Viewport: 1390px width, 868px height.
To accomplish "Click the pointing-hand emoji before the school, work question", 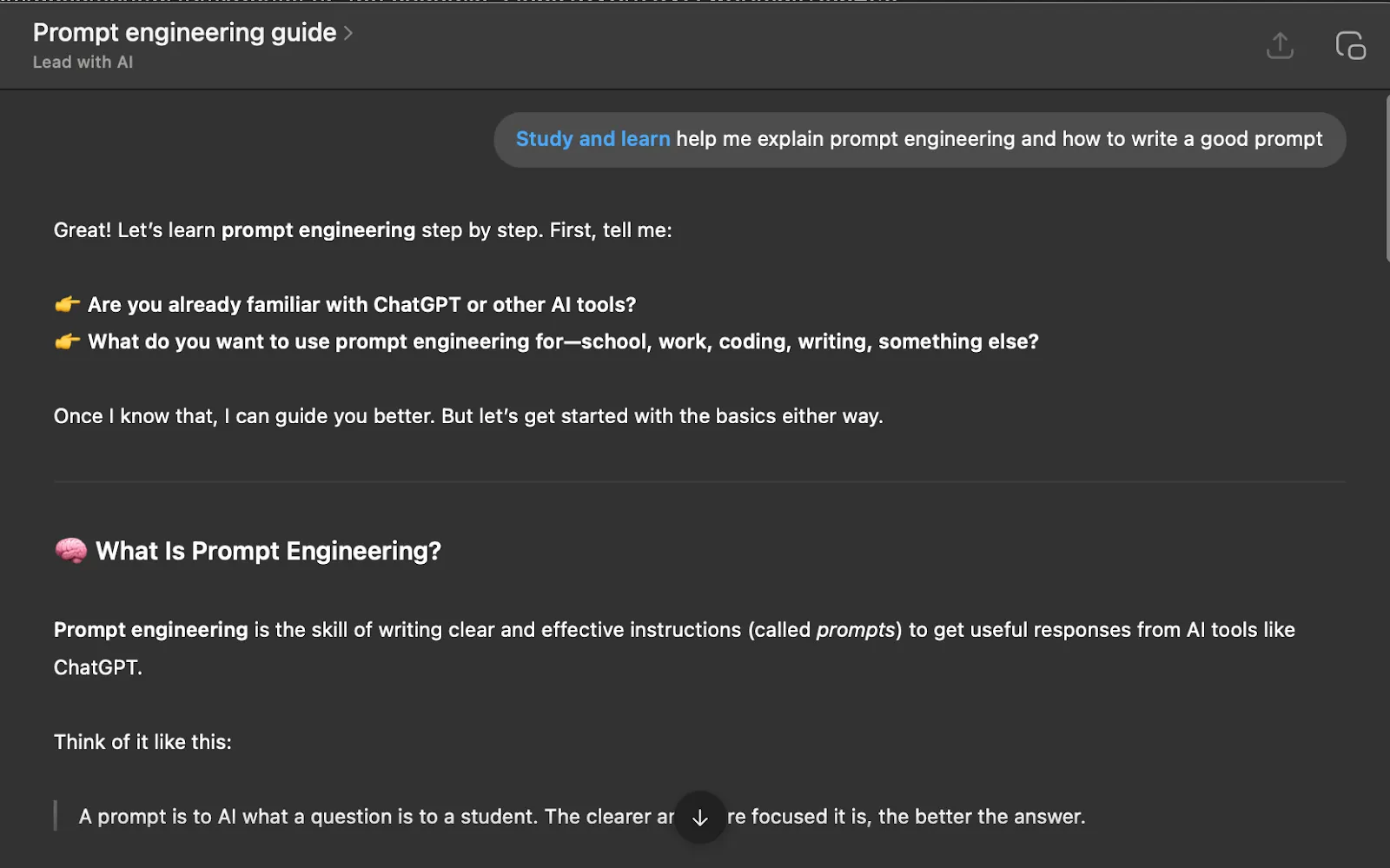I will click(x=68, y=341).
